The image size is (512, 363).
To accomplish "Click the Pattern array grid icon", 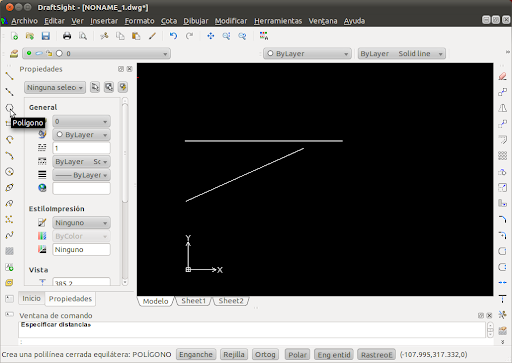I will pos(503,155).
